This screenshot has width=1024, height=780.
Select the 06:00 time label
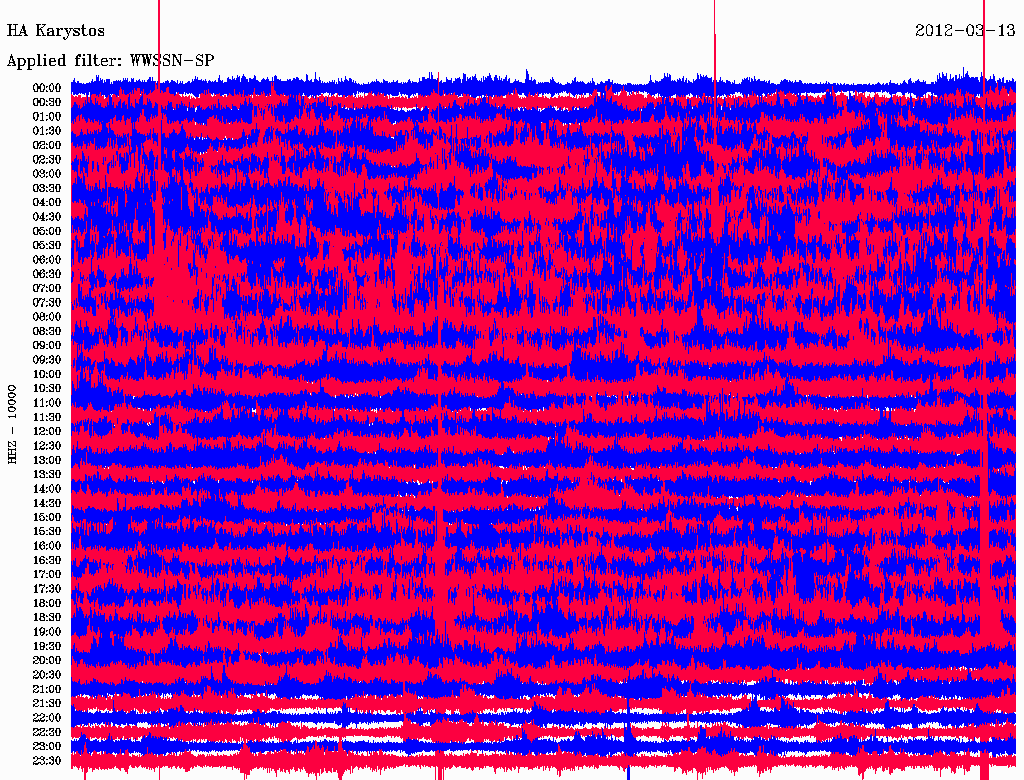[x=47, y=259]
